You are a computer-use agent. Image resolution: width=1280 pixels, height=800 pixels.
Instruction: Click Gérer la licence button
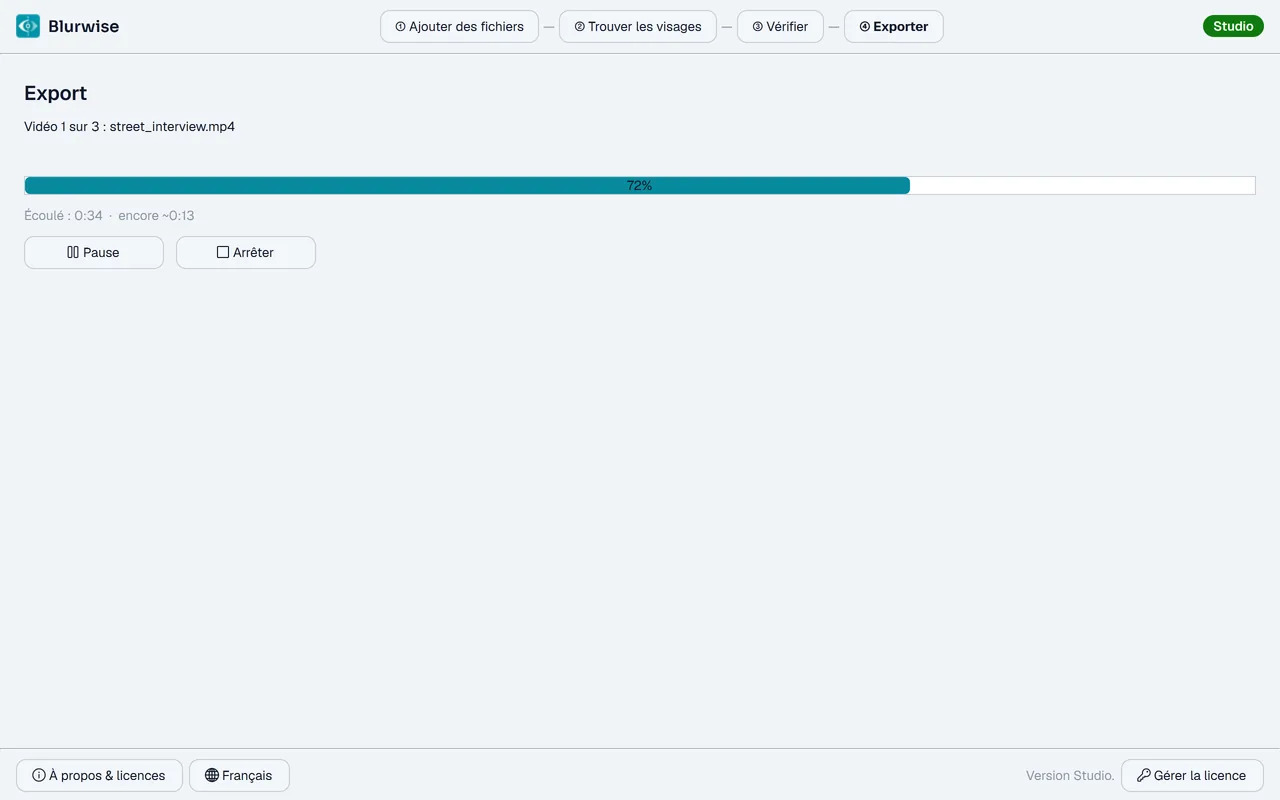[1192, 775]
